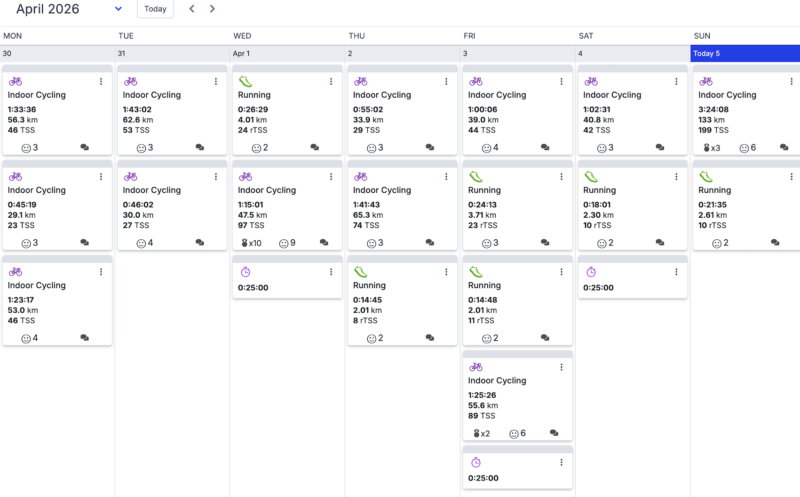Select the Today 5 Sunday date header
Image resolution: width=800 pixels, height=497 pixels.
click(745, 53)
